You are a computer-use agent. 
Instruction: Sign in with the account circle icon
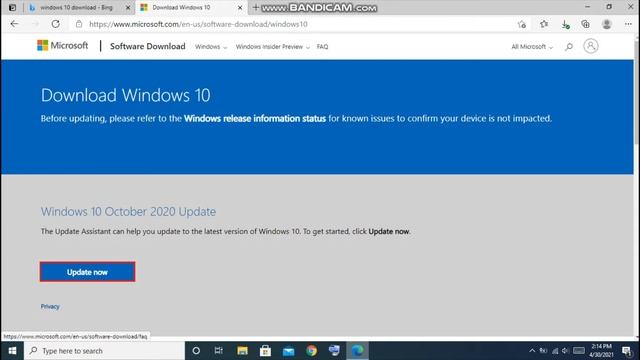point(591,46)
